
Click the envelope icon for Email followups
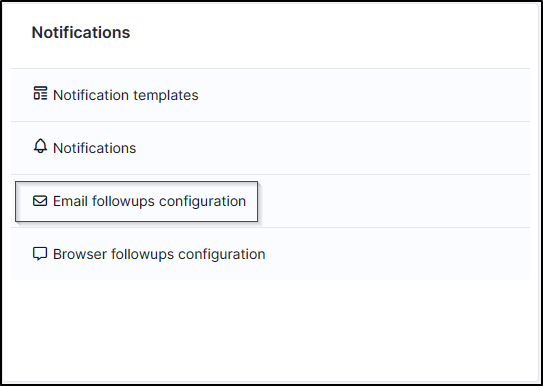click(x=40, y=201)
